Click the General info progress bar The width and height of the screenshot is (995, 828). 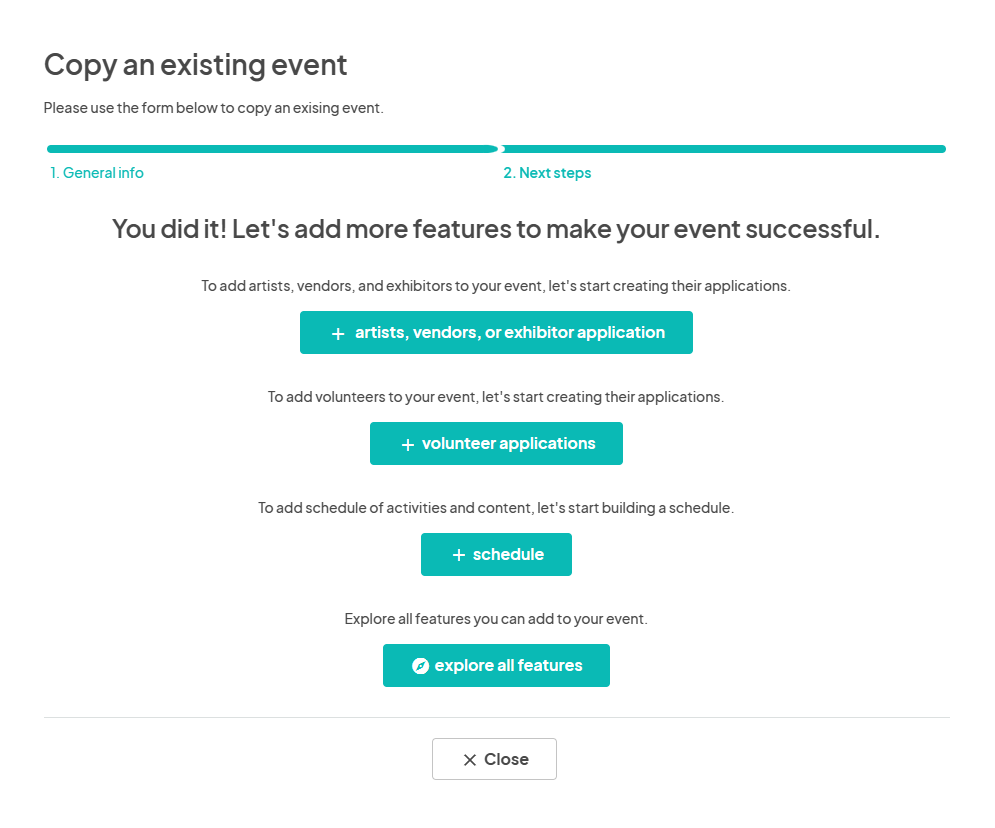[x=272, y=148]
